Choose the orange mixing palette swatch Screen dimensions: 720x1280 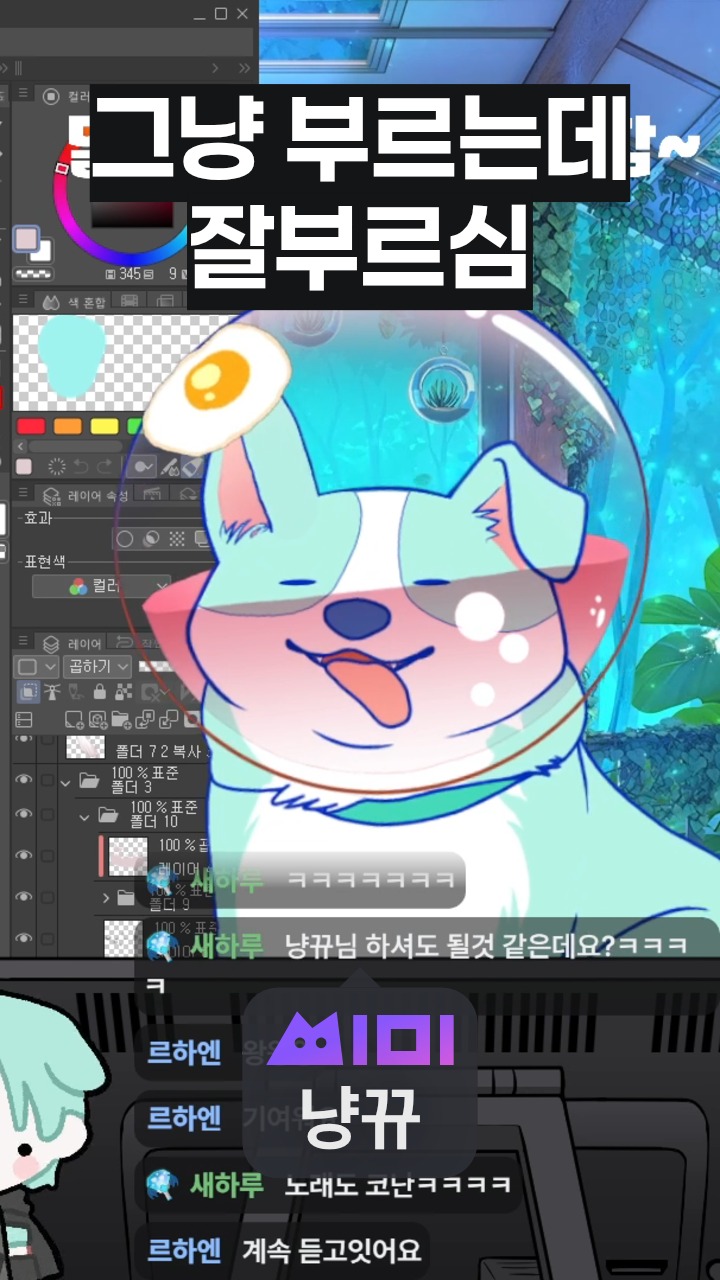tap(67, 427)
